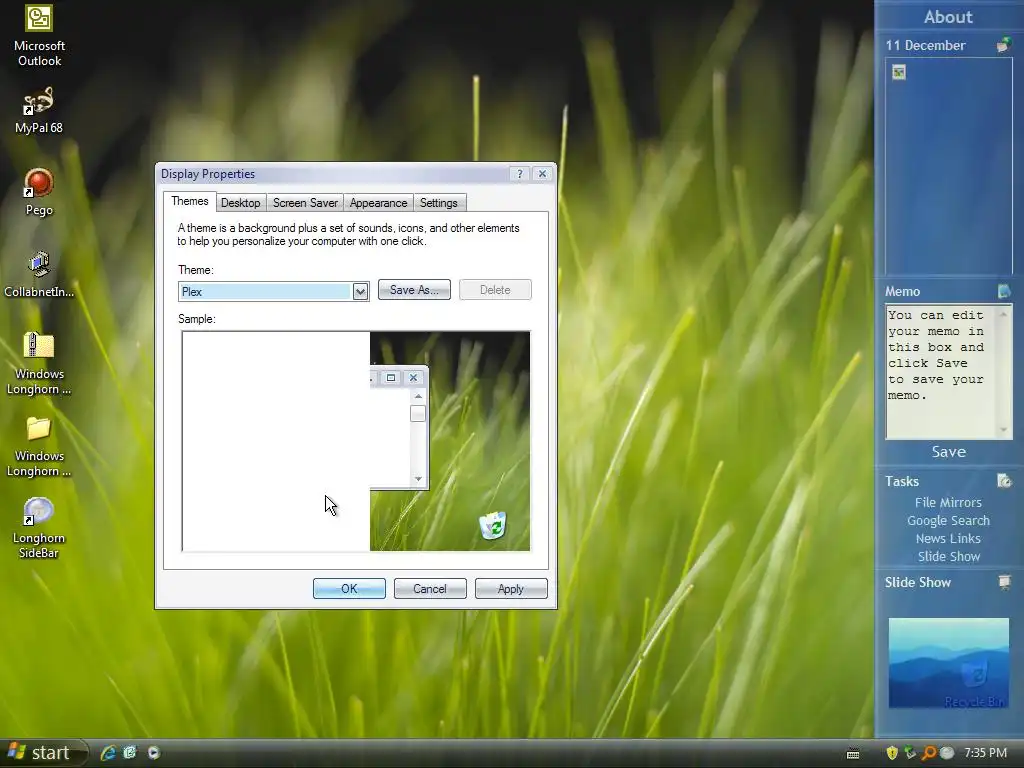Screen dimensions: 1024x768
Task: Click the memo scrollbar down arrow
Action: [1004, 430]
